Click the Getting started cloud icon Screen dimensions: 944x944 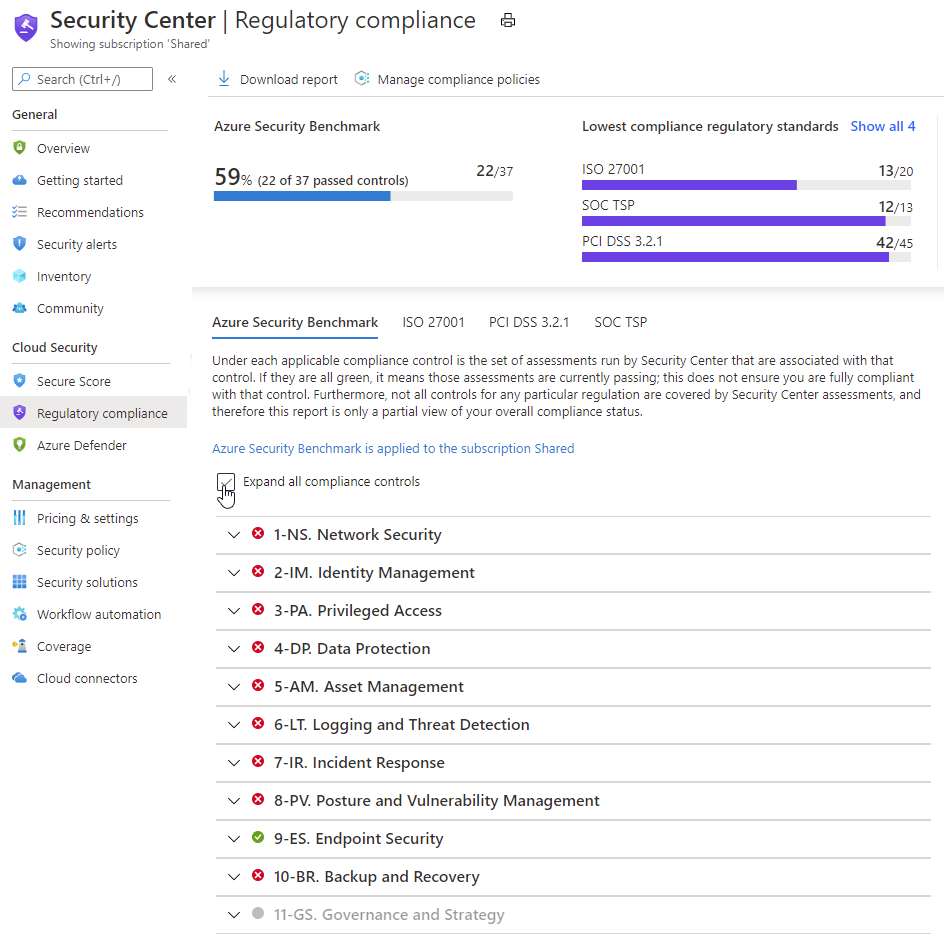[x=20, y=180]
